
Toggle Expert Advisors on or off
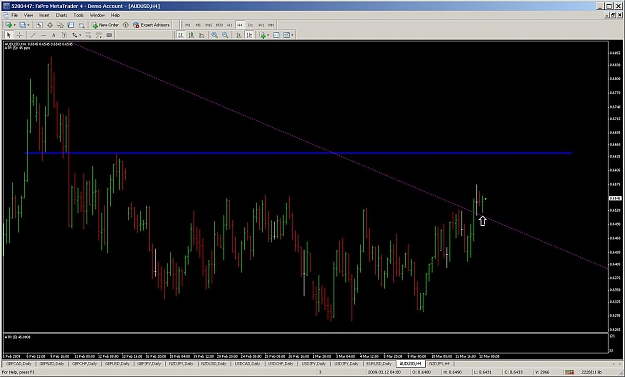pos(151,25)
